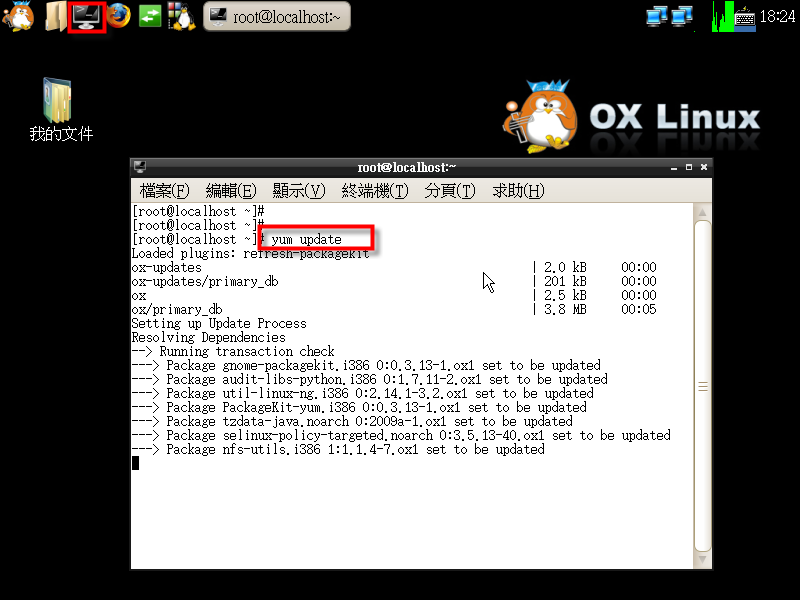Expand the 顯示(V) menu
Viewport: 800px width, 600px height.
click(x=298, y=191)
